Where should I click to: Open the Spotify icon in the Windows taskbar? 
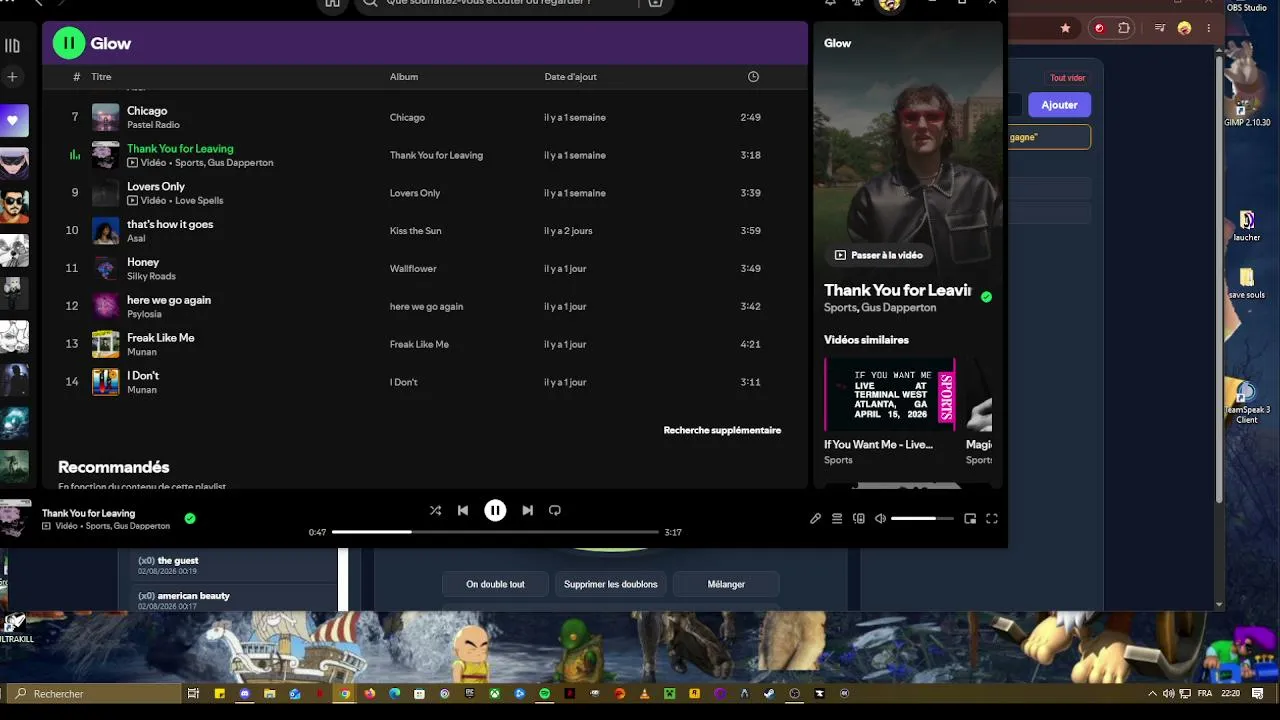[545, 693]
